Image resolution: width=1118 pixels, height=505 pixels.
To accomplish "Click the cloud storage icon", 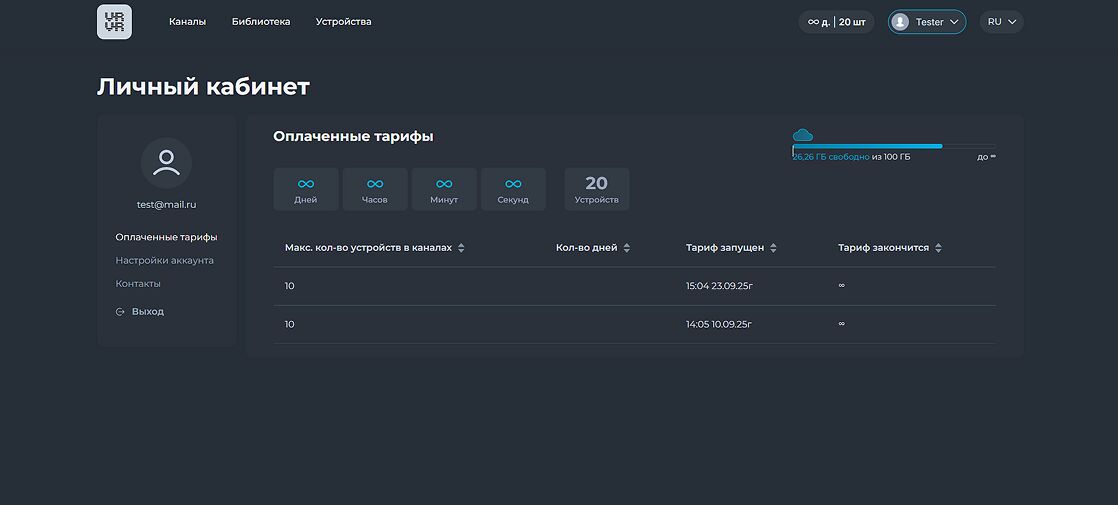I will (802, 135).
